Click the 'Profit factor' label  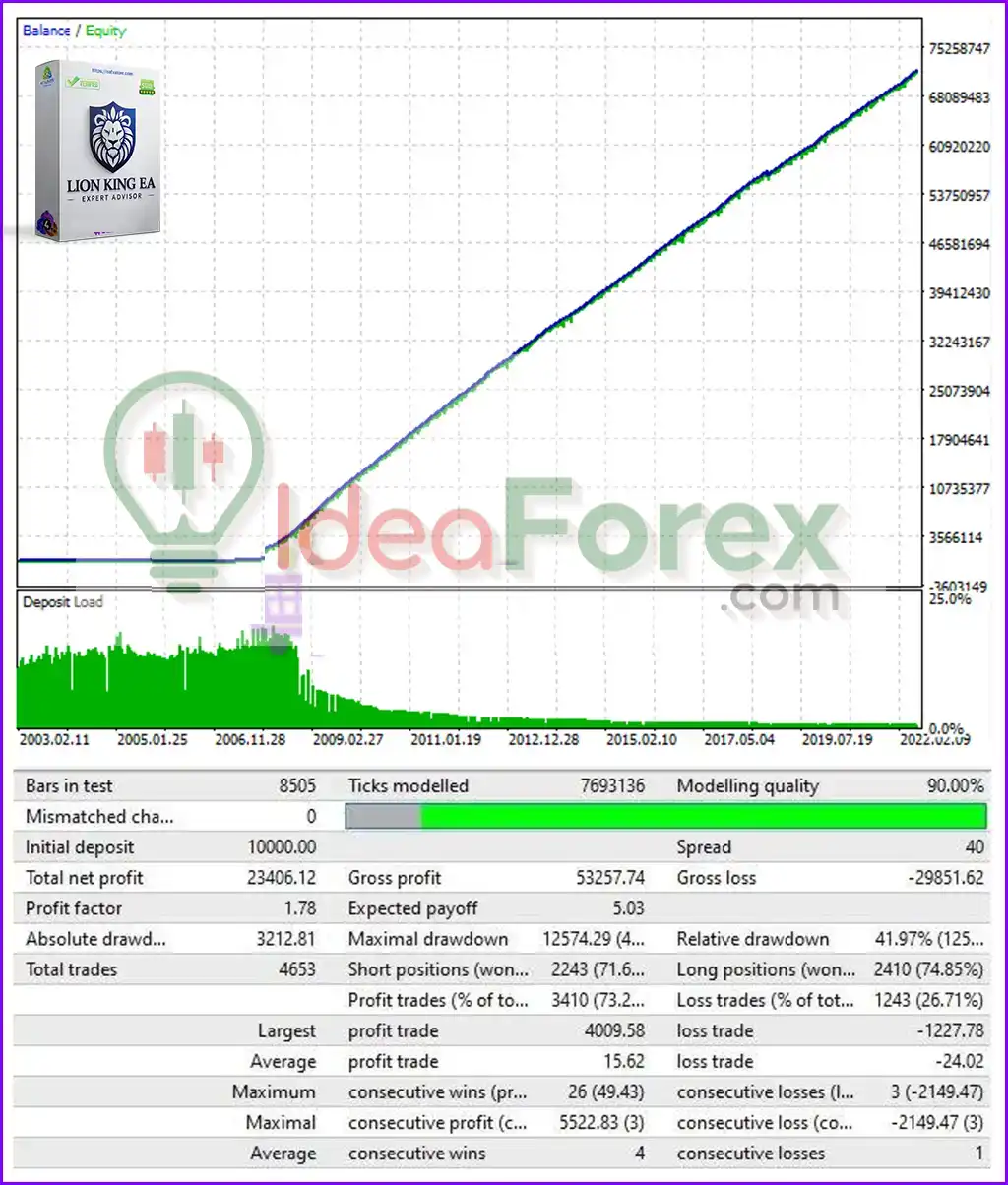74,907
